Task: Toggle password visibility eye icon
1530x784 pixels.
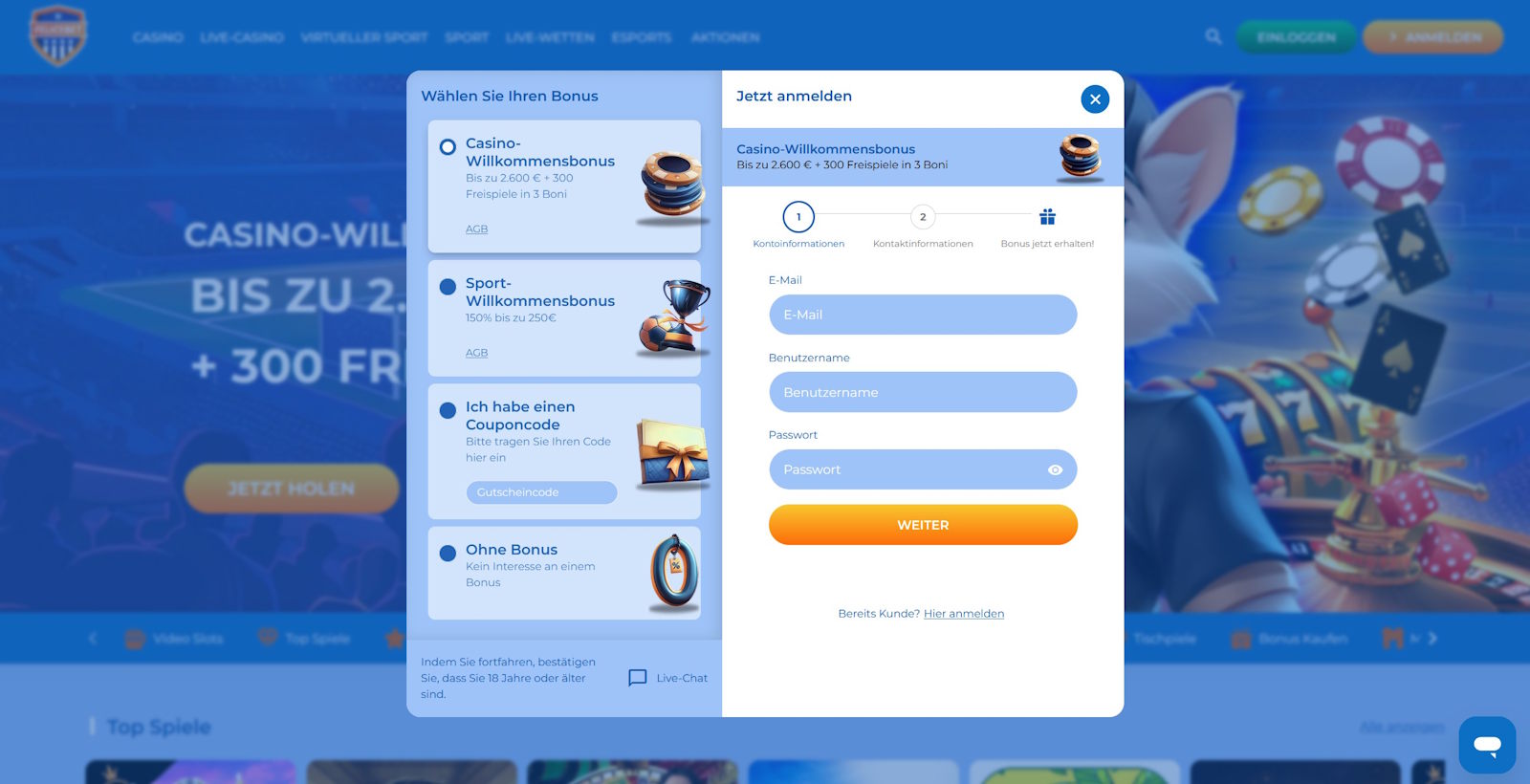Action: click(x=1055, y=470)
